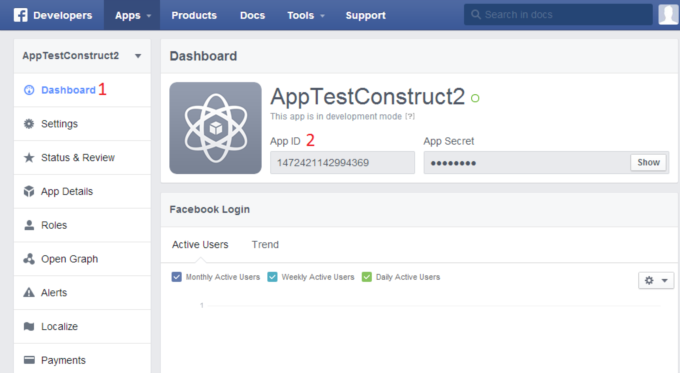Click the development mode help [?] link
The image size is (680, 373).
pos(410,116)
